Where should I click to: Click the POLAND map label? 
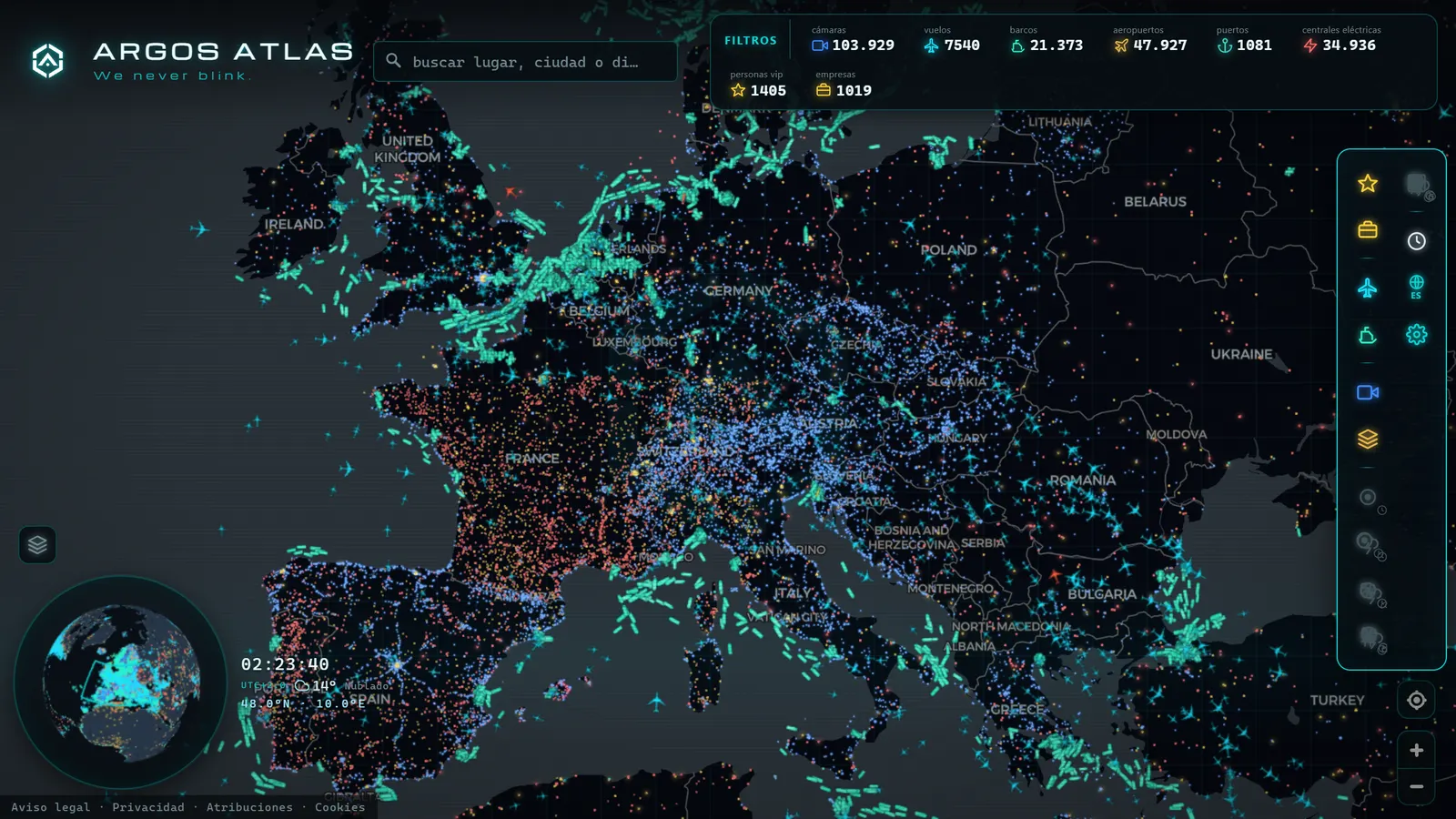[948, 250]
